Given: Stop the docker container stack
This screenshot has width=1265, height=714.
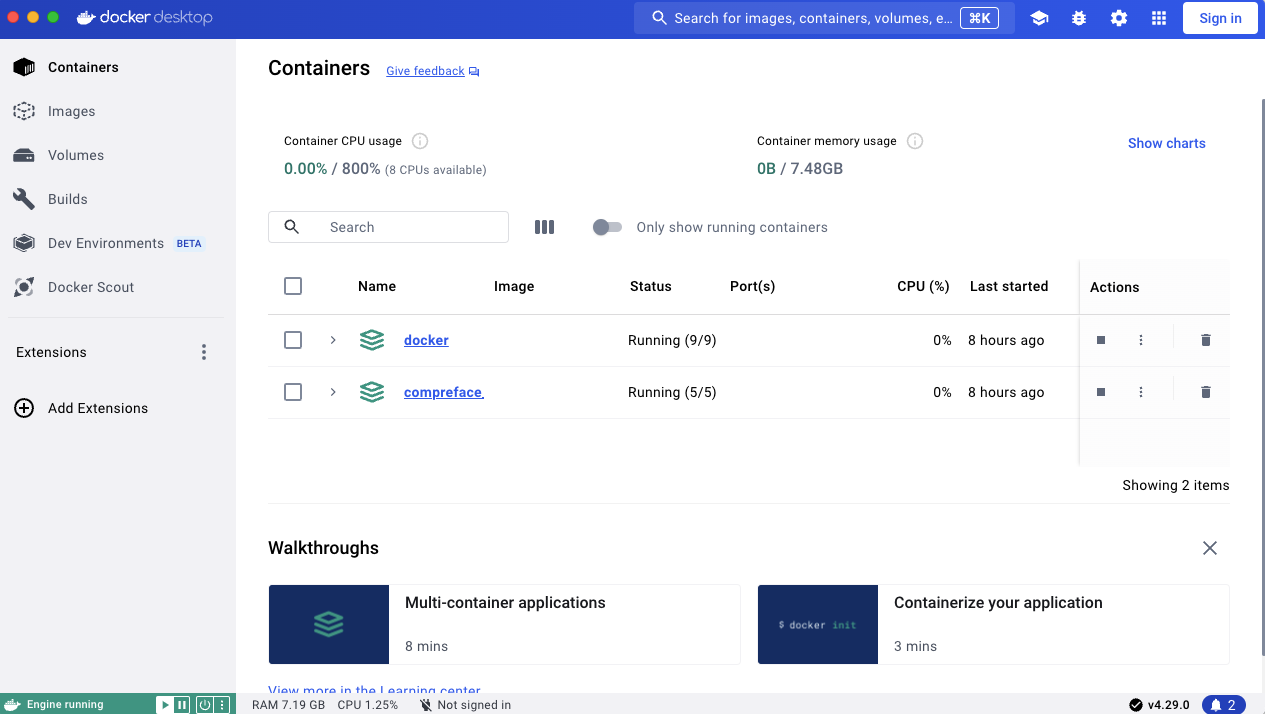Looking at the screenshot, I should (1101, 340).
